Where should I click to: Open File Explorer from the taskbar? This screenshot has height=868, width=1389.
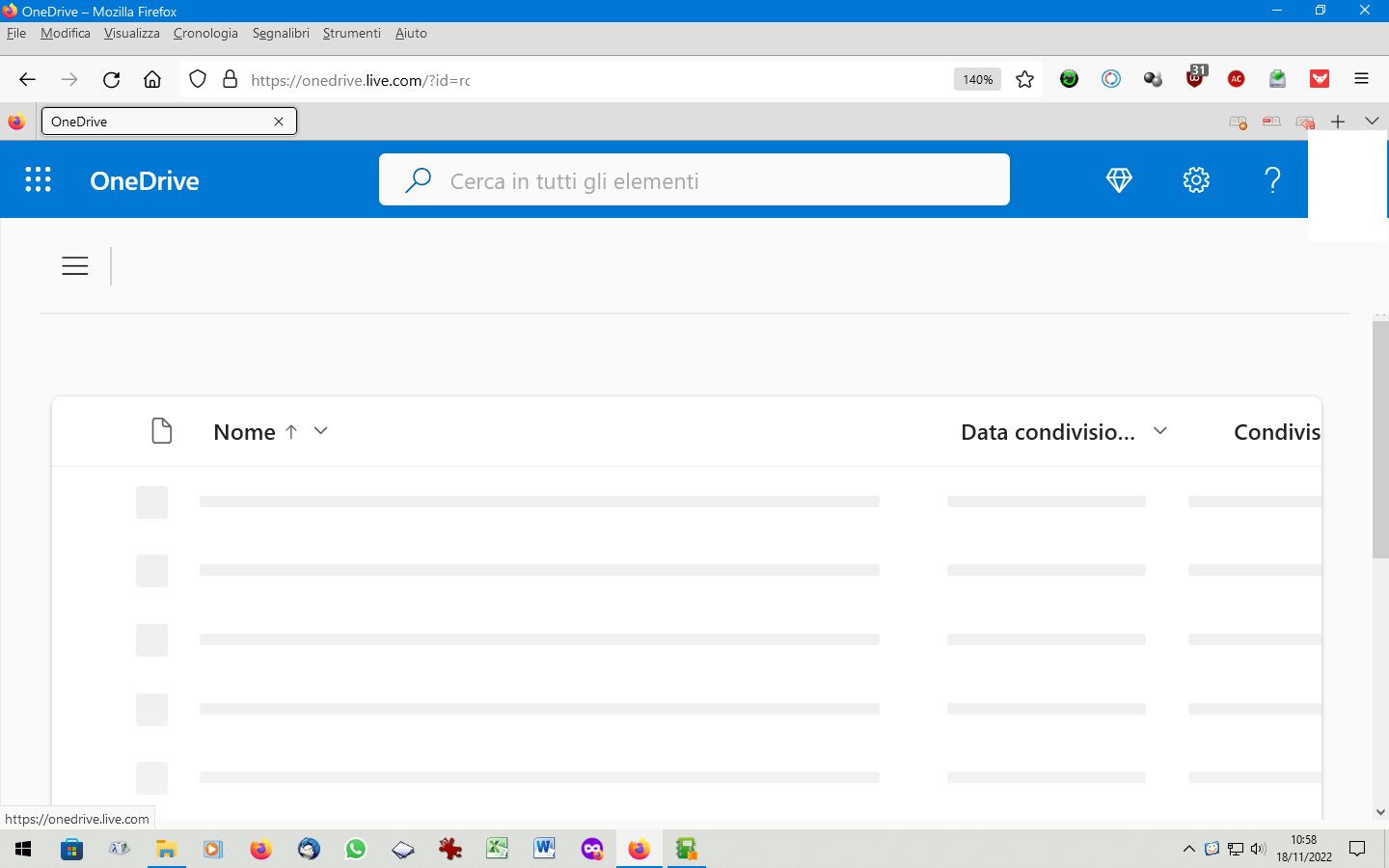(x=166, y=849)
